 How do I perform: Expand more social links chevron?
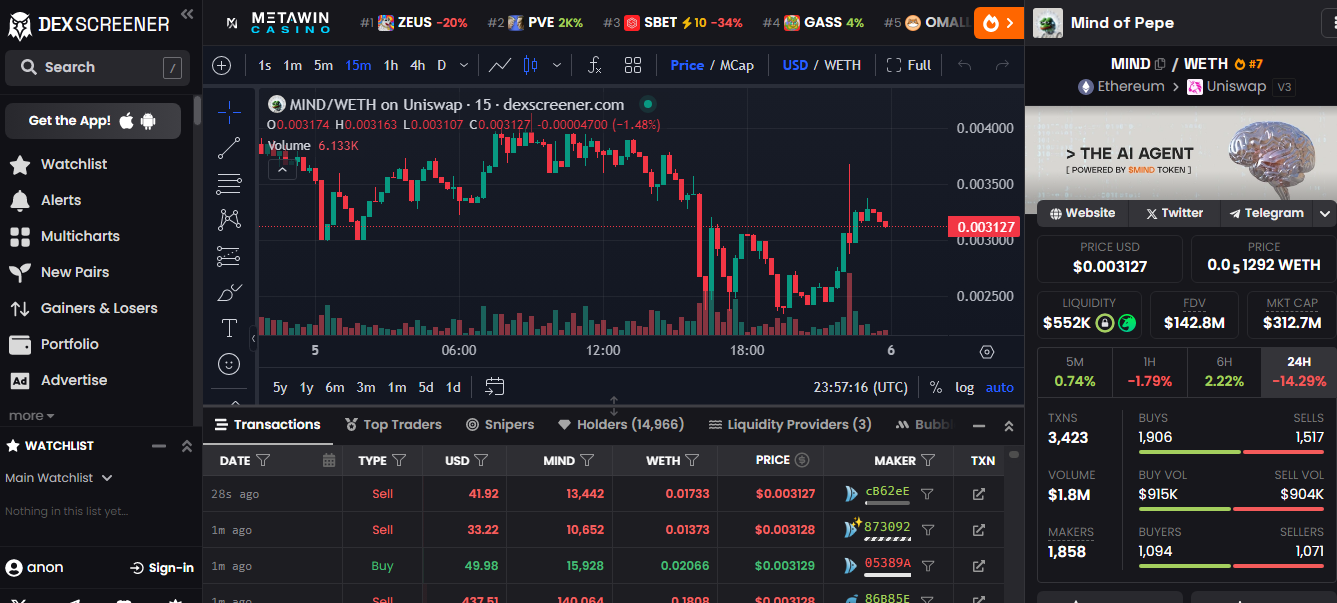coord(1325,213)
